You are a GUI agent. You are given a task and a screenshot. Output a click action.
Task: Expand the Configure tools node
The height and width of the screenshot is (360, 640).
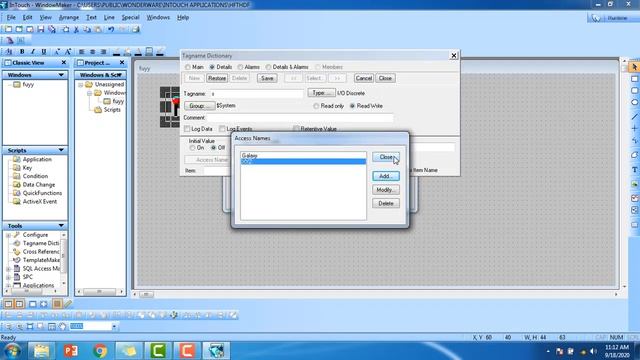[x=8, y=236]
